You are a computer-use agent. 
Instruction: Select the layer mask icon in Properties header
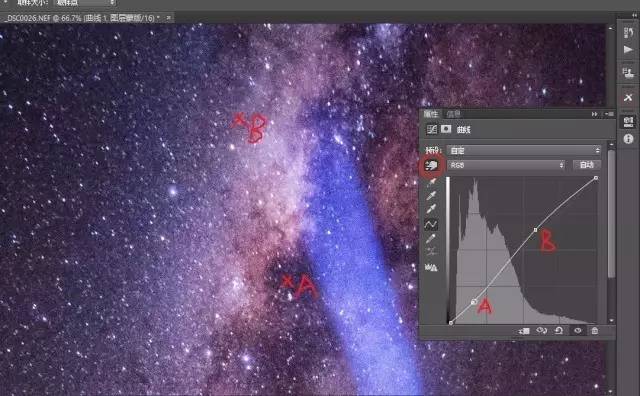click(446, 129)
